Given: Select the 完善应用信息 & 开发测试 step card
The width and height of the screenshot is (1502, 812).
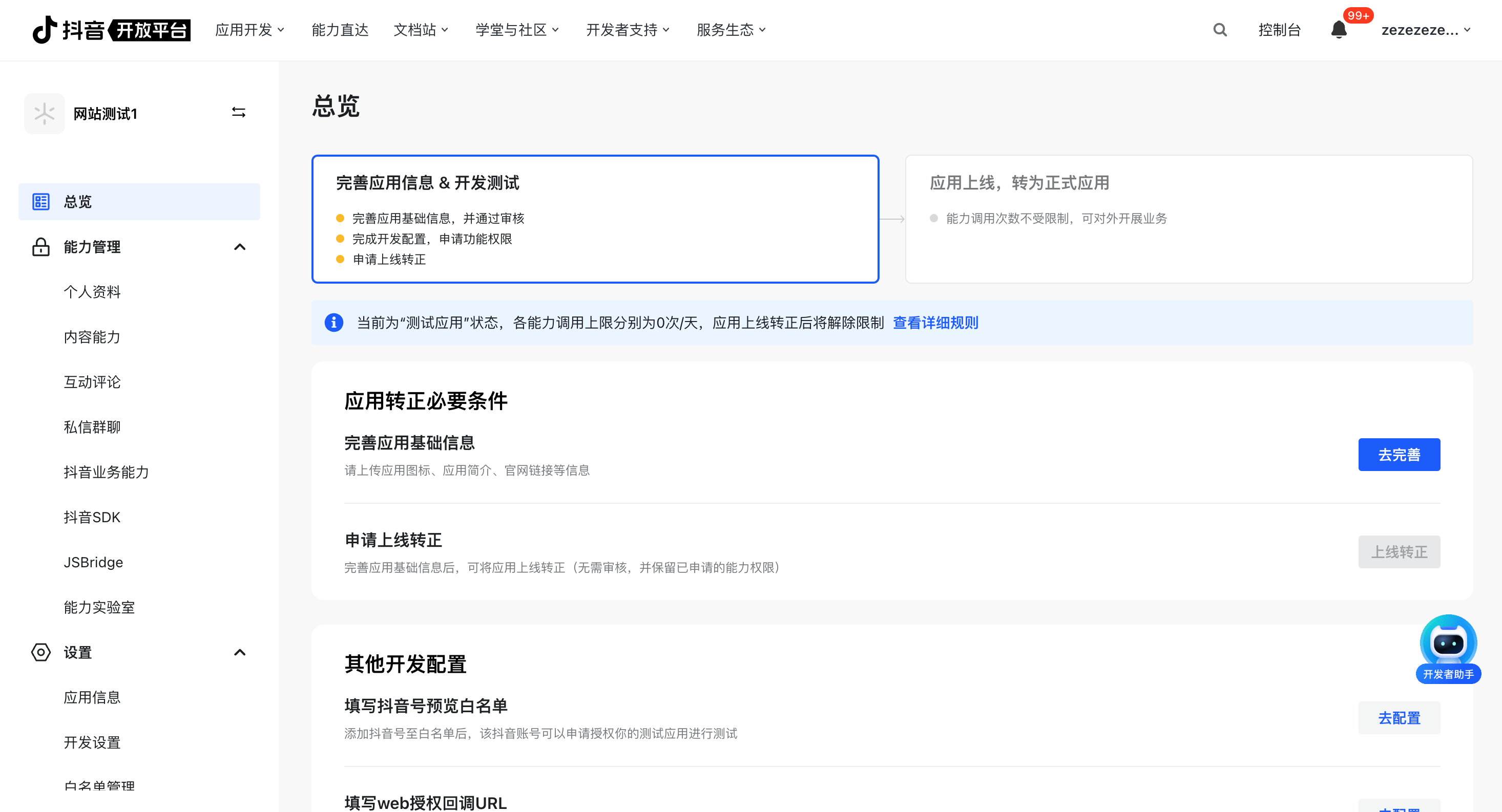Looking at the screenshot, I should [595, 219].
